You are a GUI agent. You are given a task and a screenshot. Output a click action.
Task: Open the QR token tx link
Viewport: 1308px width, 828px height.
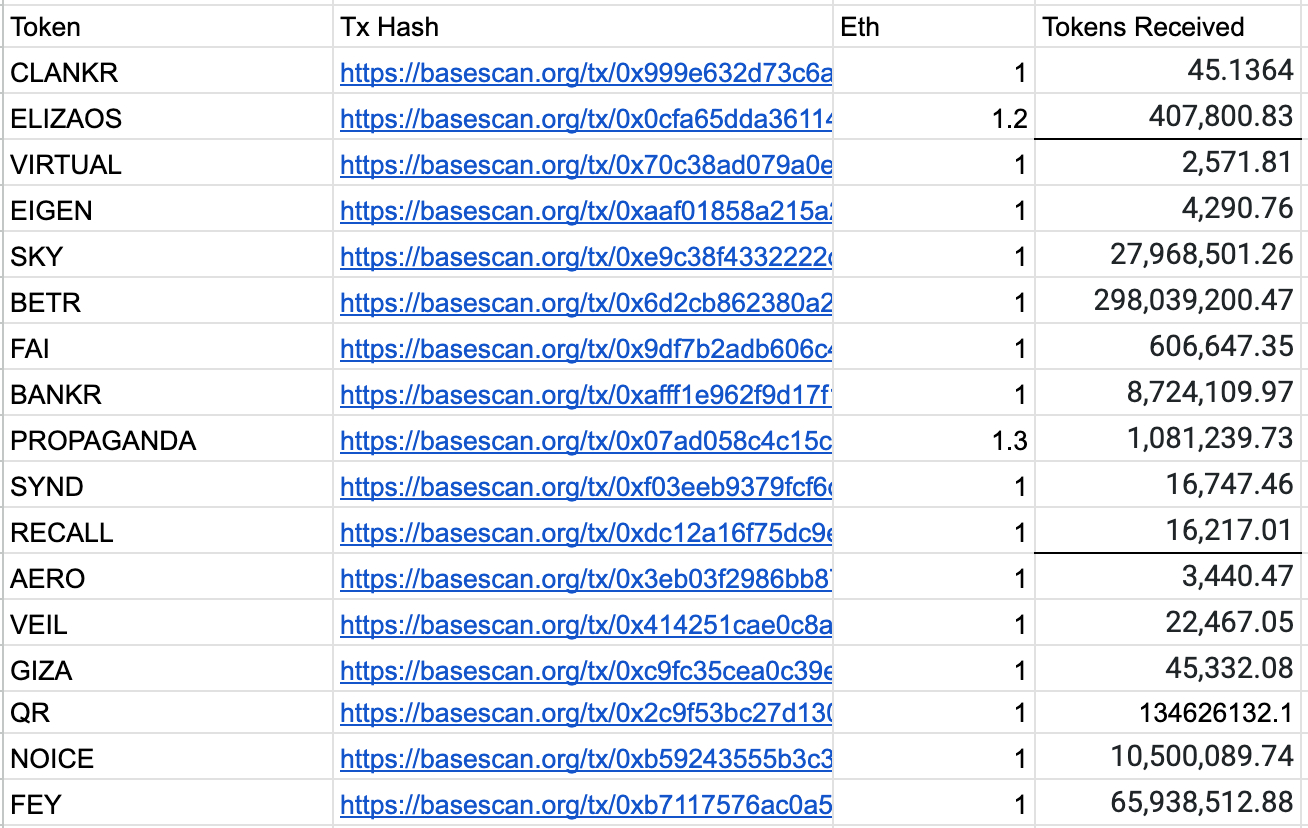pos(586,713)
